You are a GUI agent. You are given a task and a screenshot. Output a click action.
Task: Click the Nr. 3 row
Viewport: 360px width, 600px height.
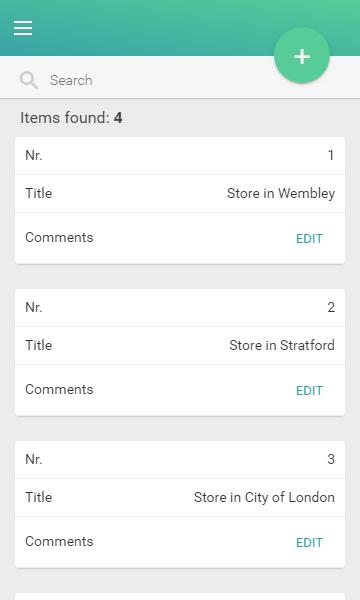[x=180, y=460]
